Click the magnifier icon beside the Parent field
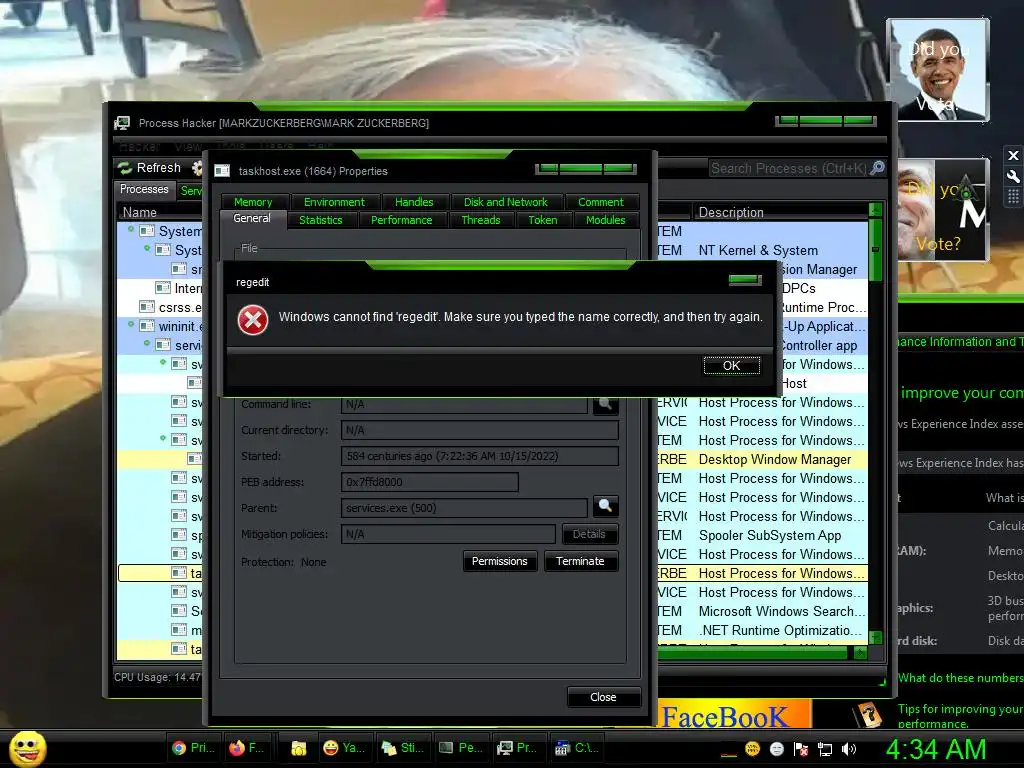The height and width of the screenshot is (768, 1024). [x=605, y=506]
